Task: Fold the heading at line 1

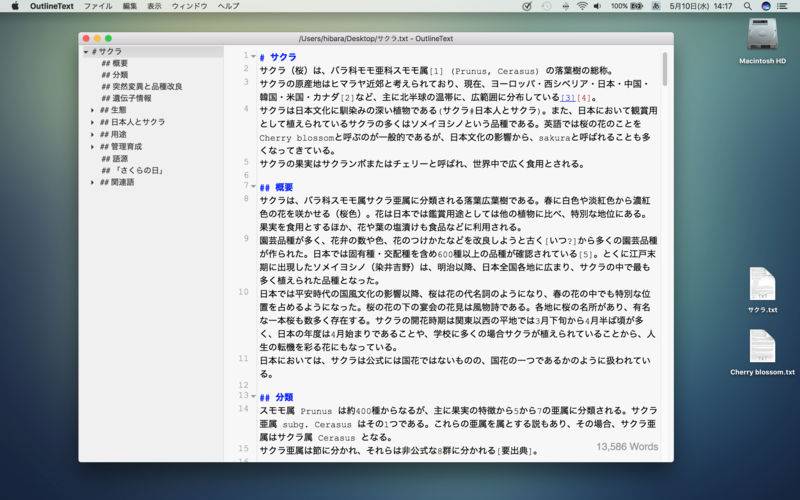Action: (253, 56)
